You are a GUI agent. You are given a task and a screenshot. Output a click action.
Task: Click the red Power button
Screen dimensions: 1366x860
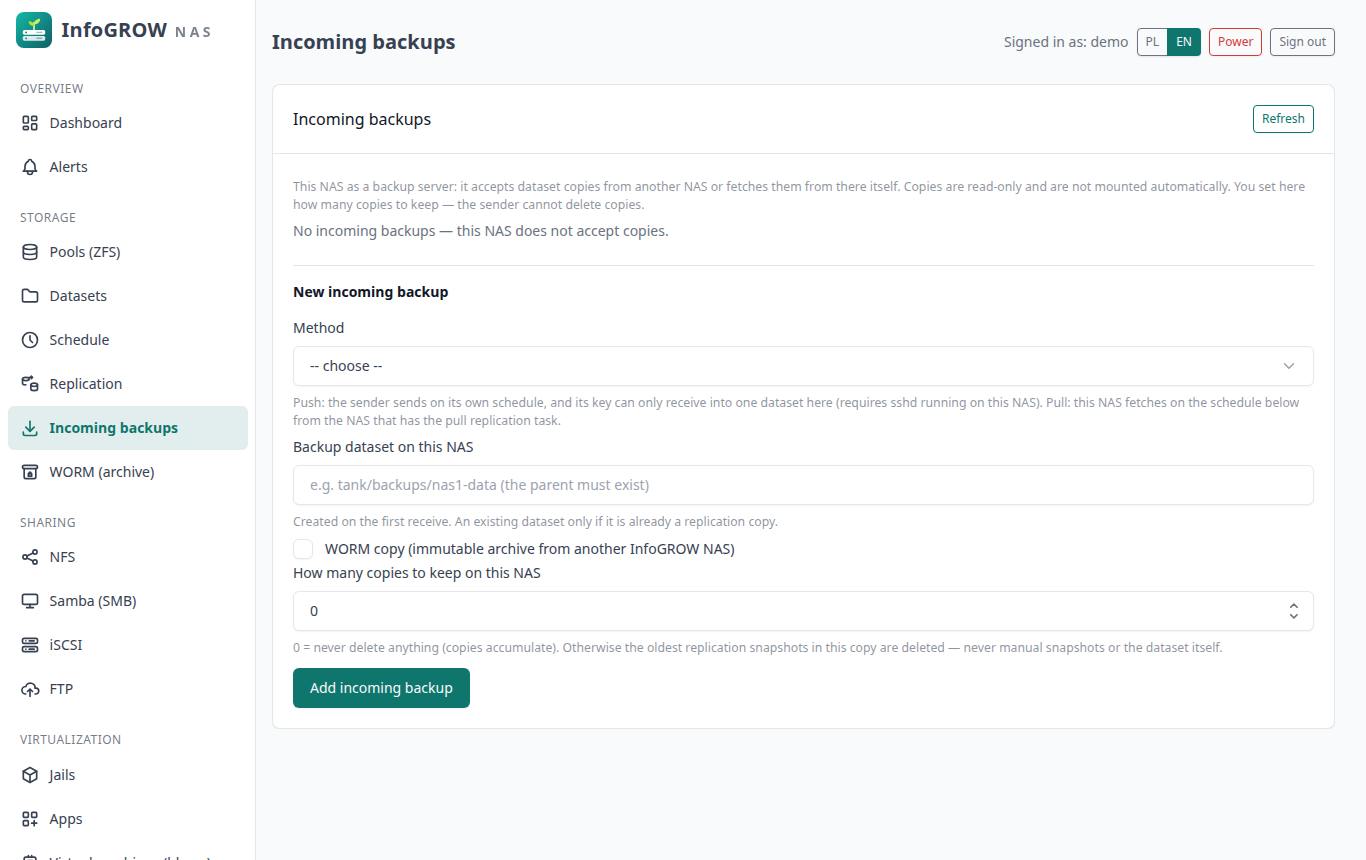1235,42
